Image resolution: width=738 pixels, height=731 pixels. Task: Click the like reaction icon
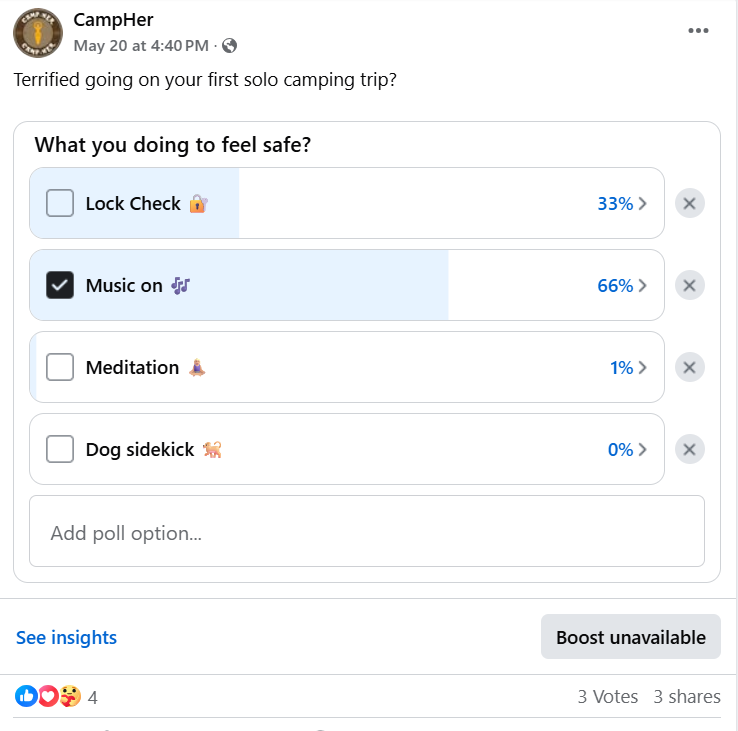26,696
